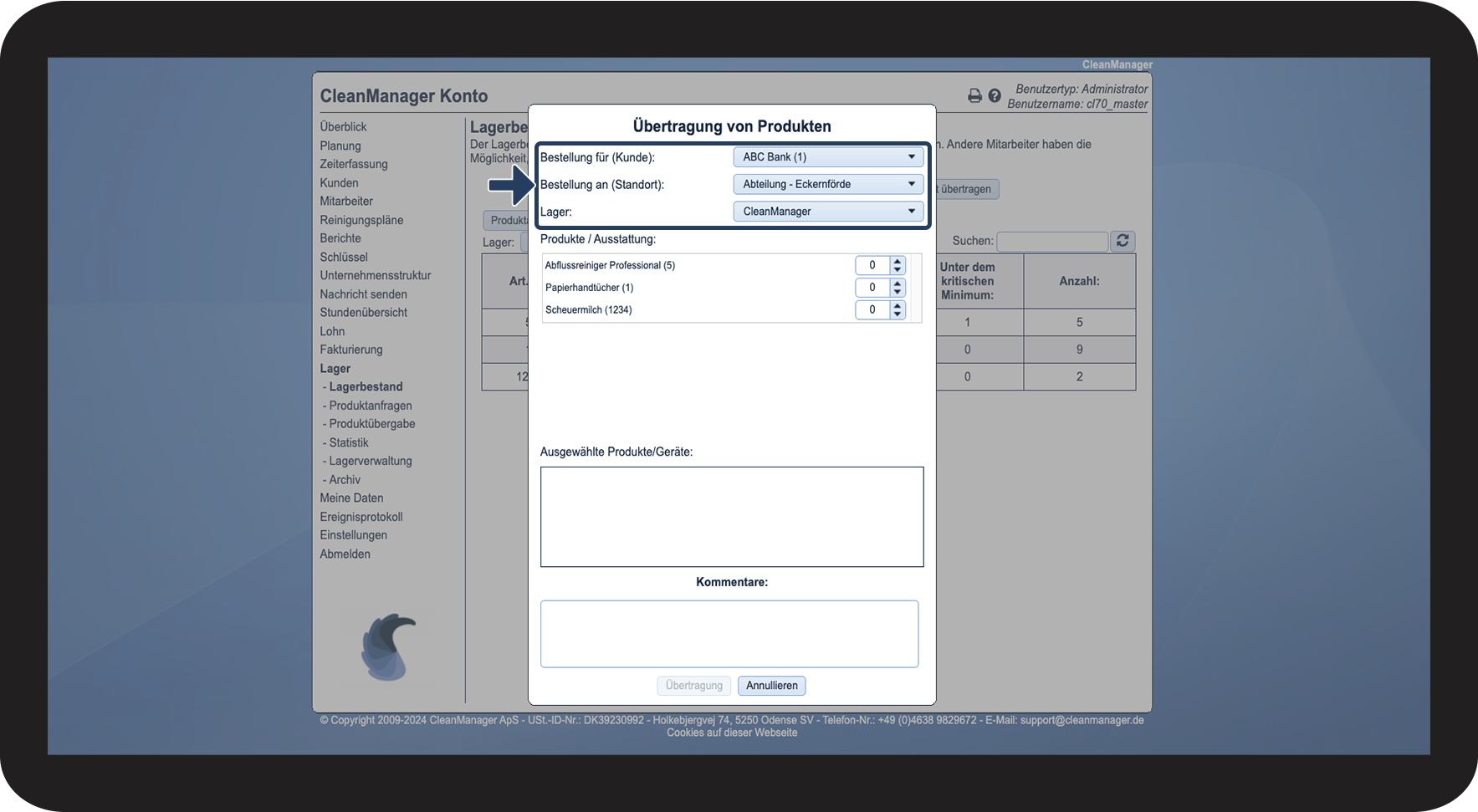Screen dimensions: 1478x812
Task: Click the Abflussreiniger Professional (5) product name
Action: point(610,266)
